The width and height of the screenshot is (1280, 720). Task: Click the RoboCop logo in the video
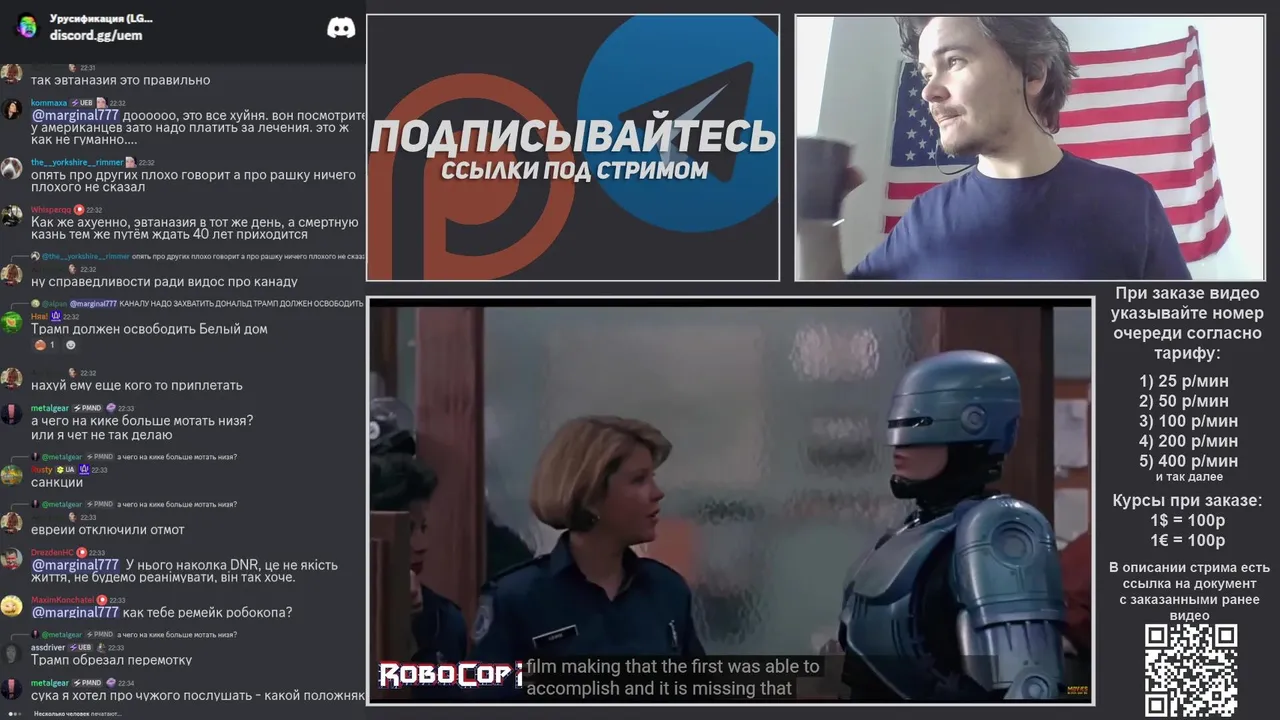pos(449,675)
